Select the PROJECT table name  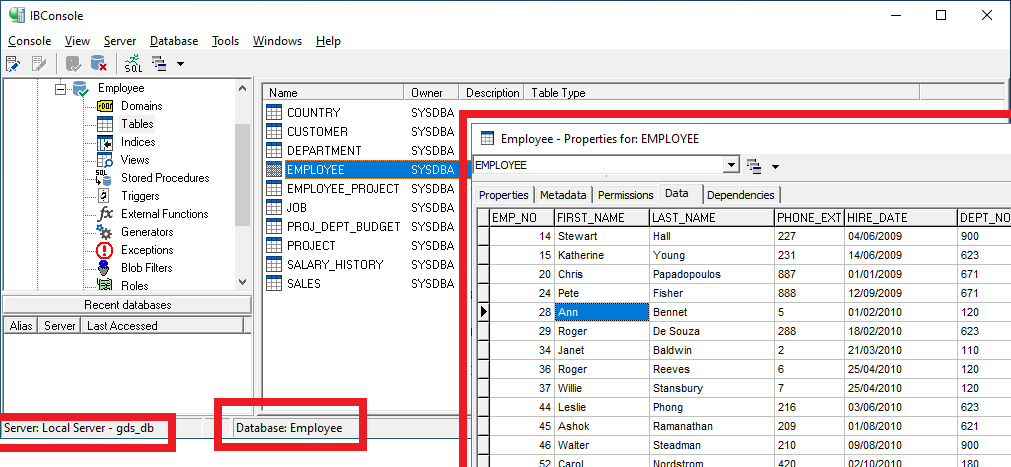tap(311, 246)
